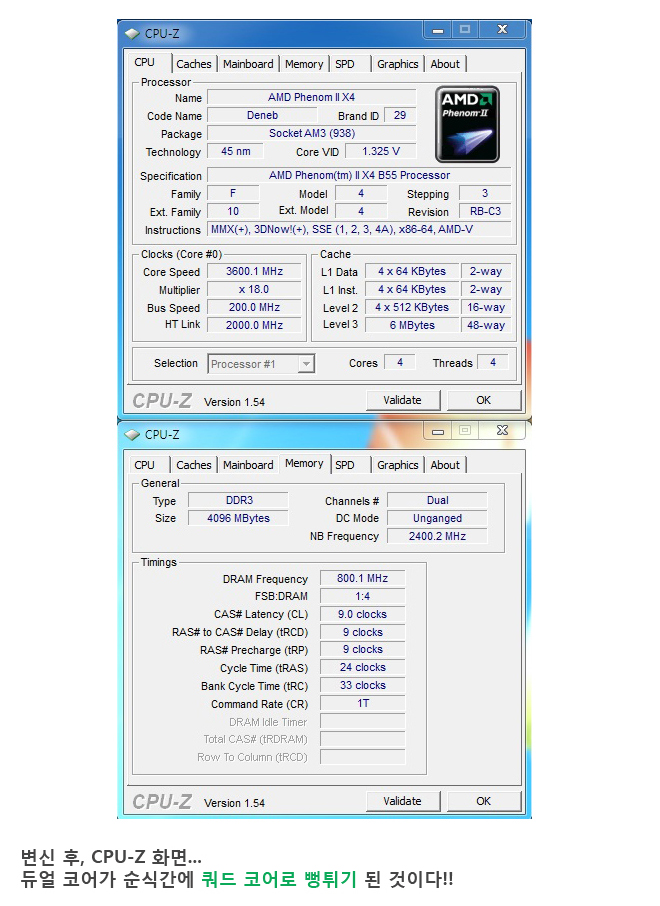Click the Name field 'AMD Phenom II X4'

(x=312, y=97)
